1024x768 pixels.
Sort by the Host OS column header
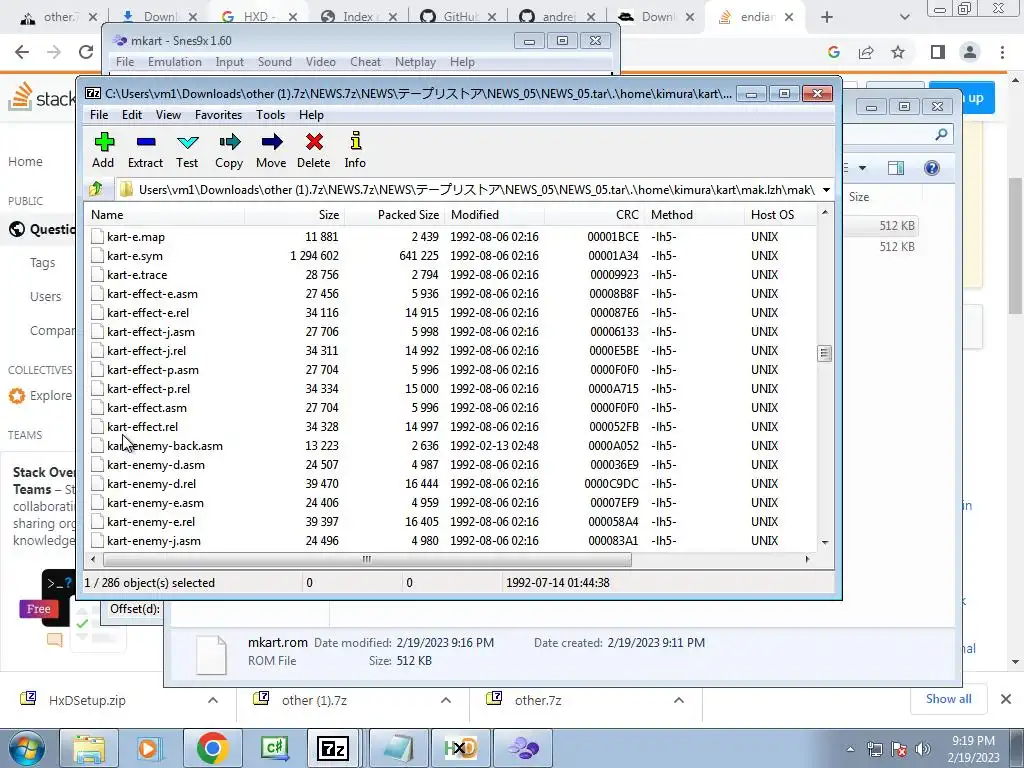tap(780, 215)
